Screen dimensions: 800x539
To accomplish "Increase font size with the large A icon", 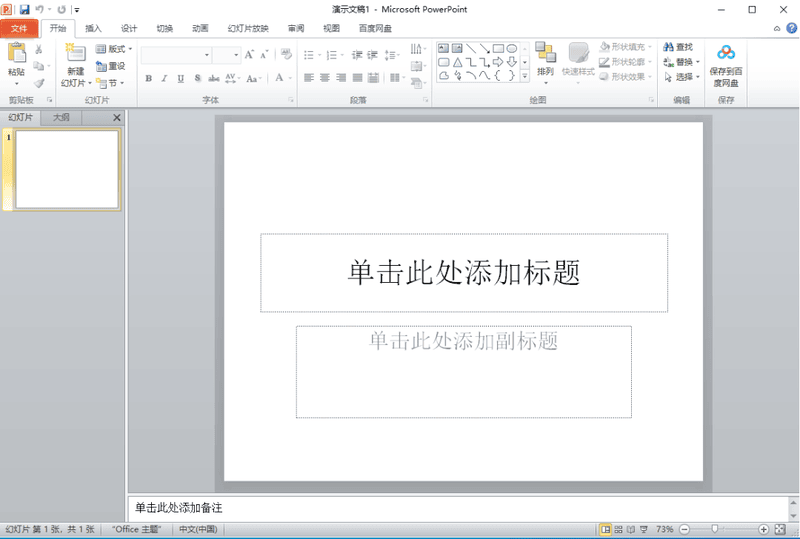I will tap(249, 55).
